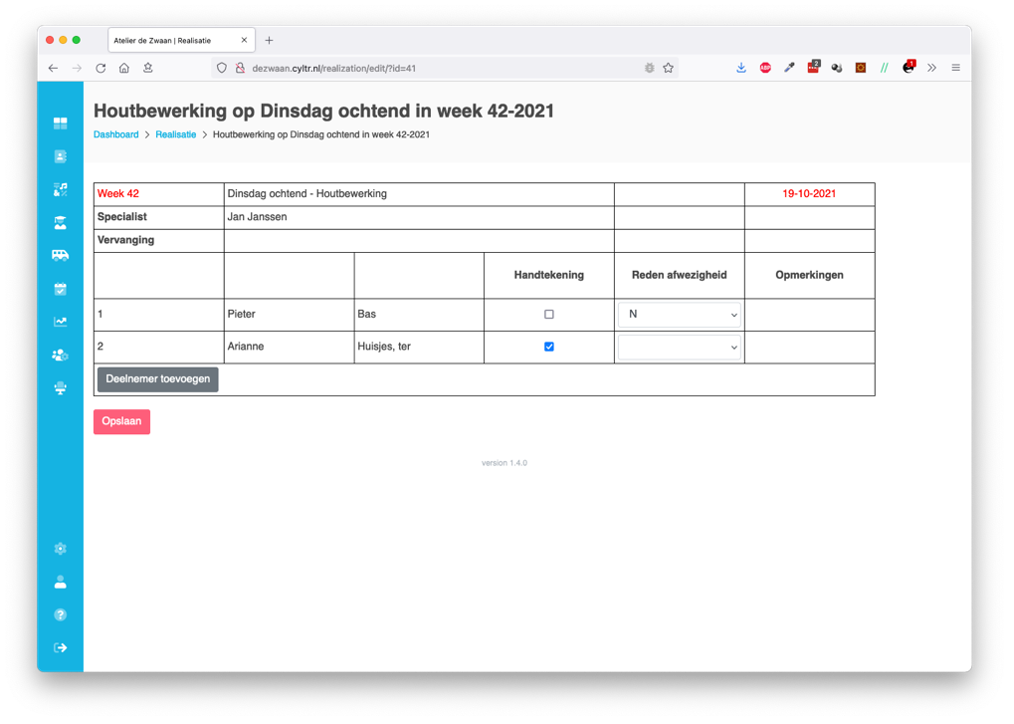Open the line chart reports icon

(x=60, y=322)
